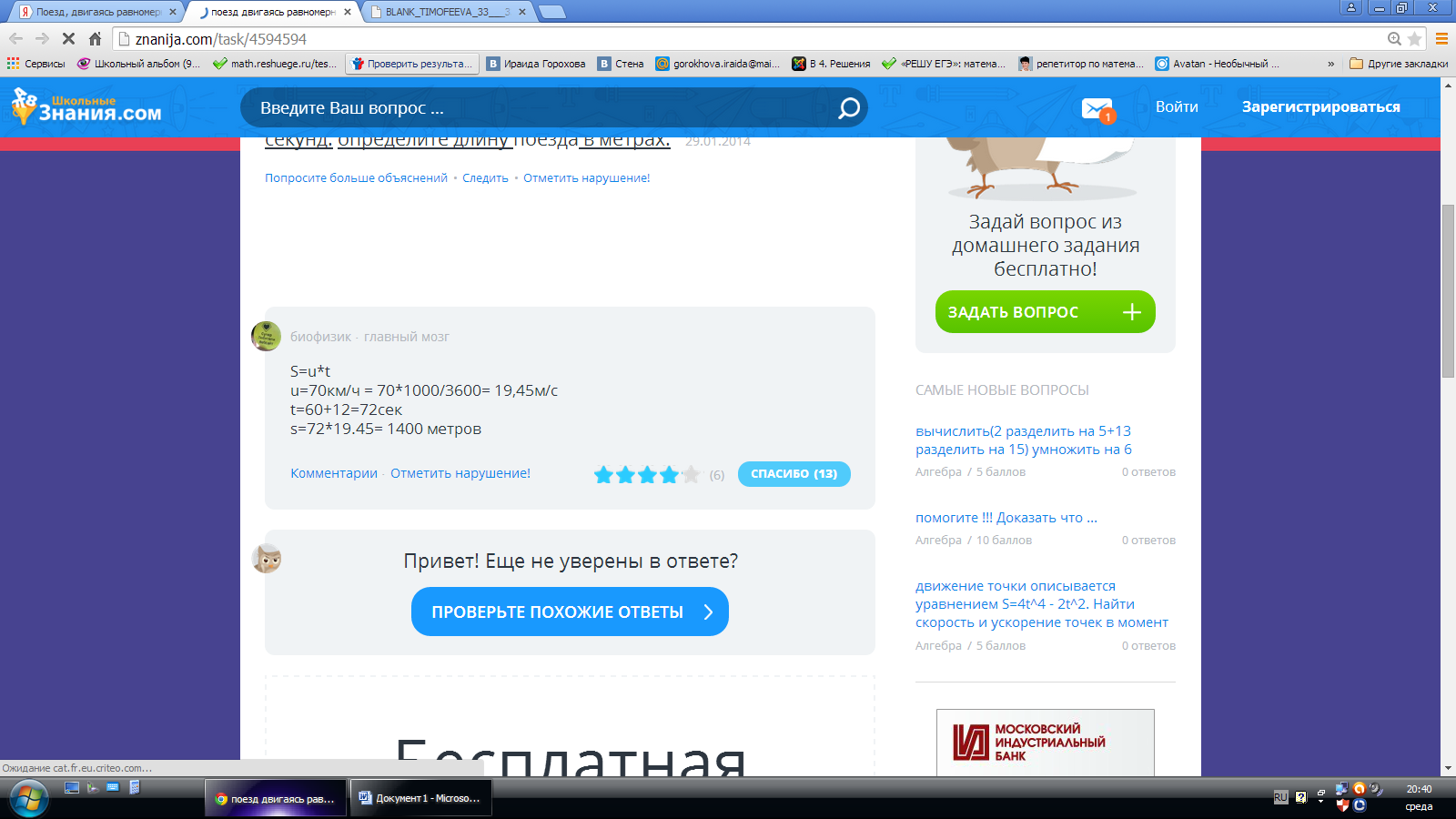Click the address bar URL field
The image size is (1456, 819).
pos(746,39)
